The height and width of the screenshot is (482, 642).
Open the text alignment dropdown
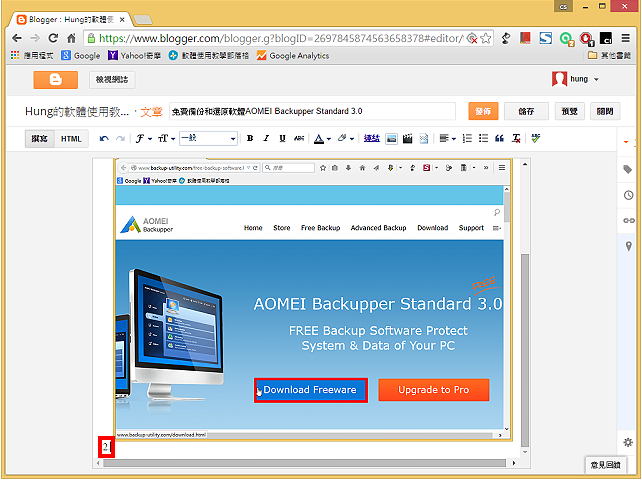click(x=448, y=138)
